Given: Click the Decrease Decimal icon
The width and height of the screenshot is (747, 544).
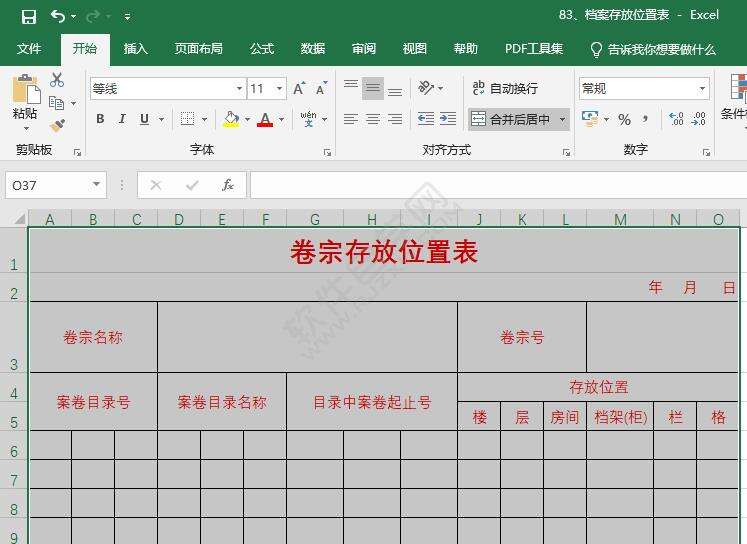Looking at the screenshot, I should point(698,119).
